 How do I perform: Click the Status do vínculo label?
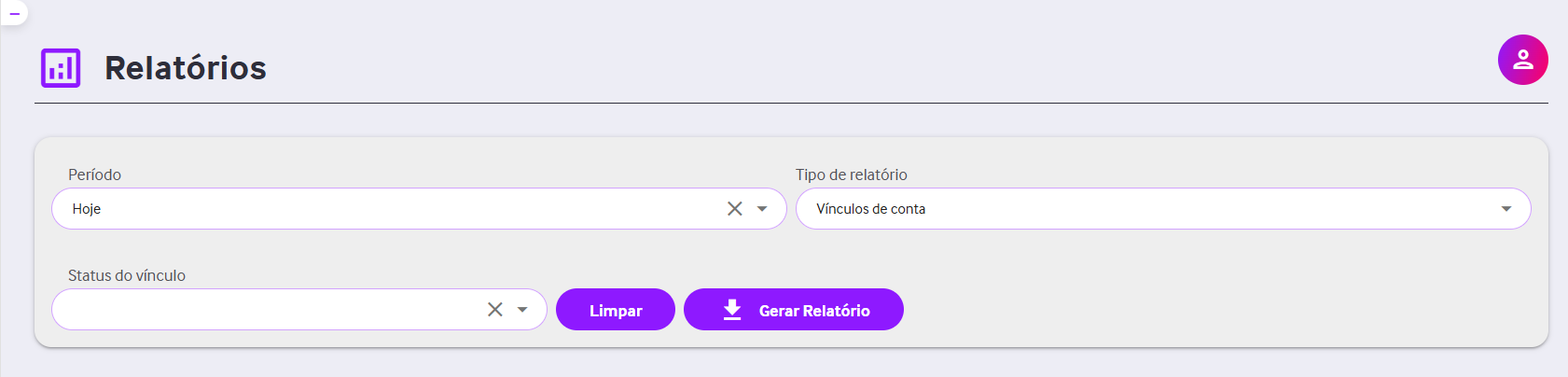click(127, 275)
